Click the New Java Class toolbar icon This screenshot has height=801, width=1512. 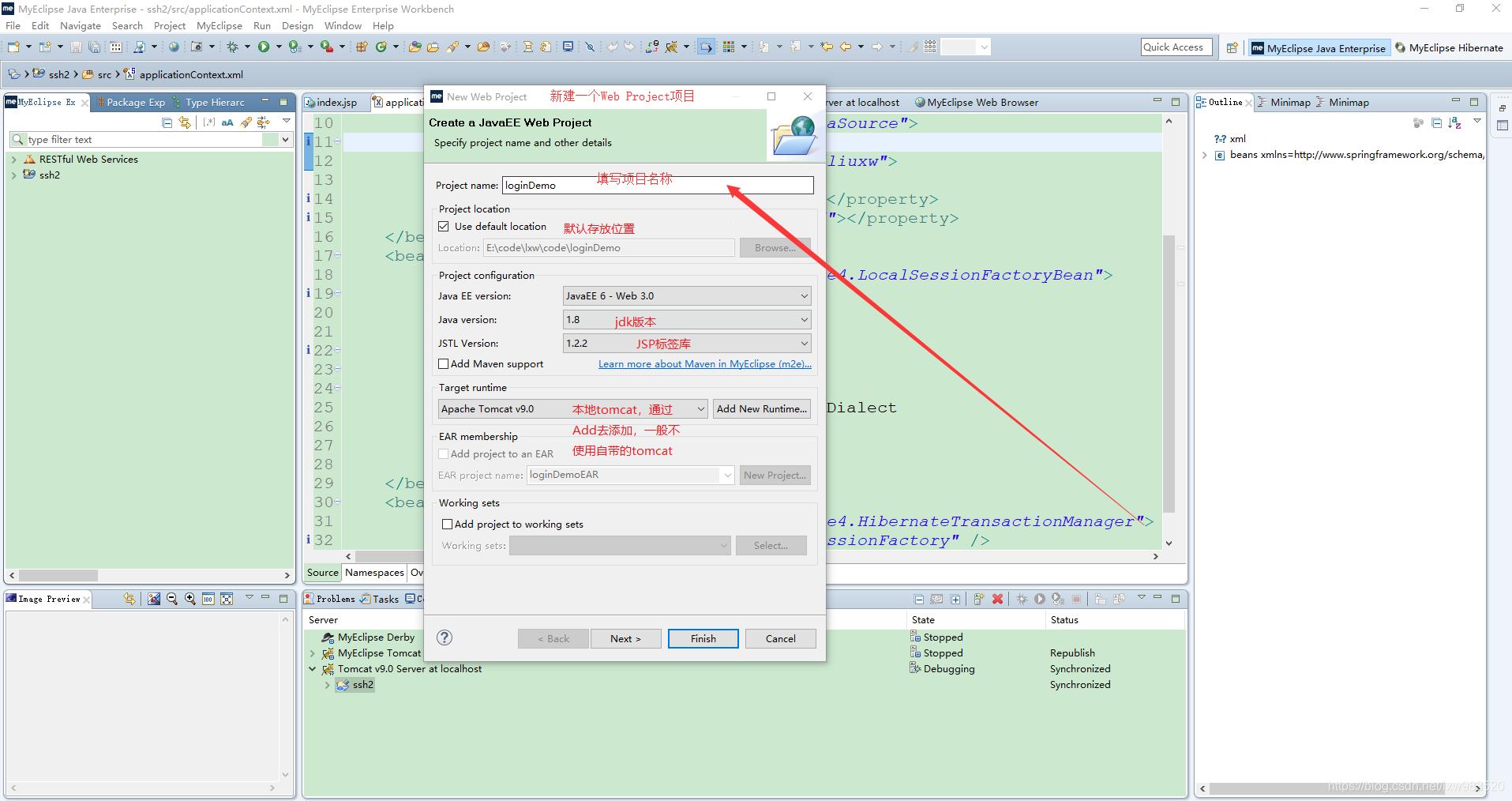[381, 47]
